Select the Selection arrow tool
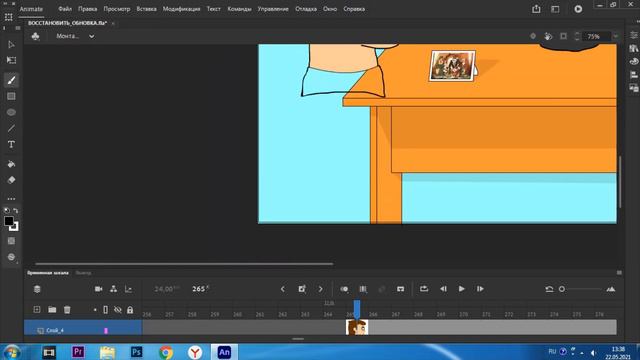640x360 pixels. [x=11, y=44]
